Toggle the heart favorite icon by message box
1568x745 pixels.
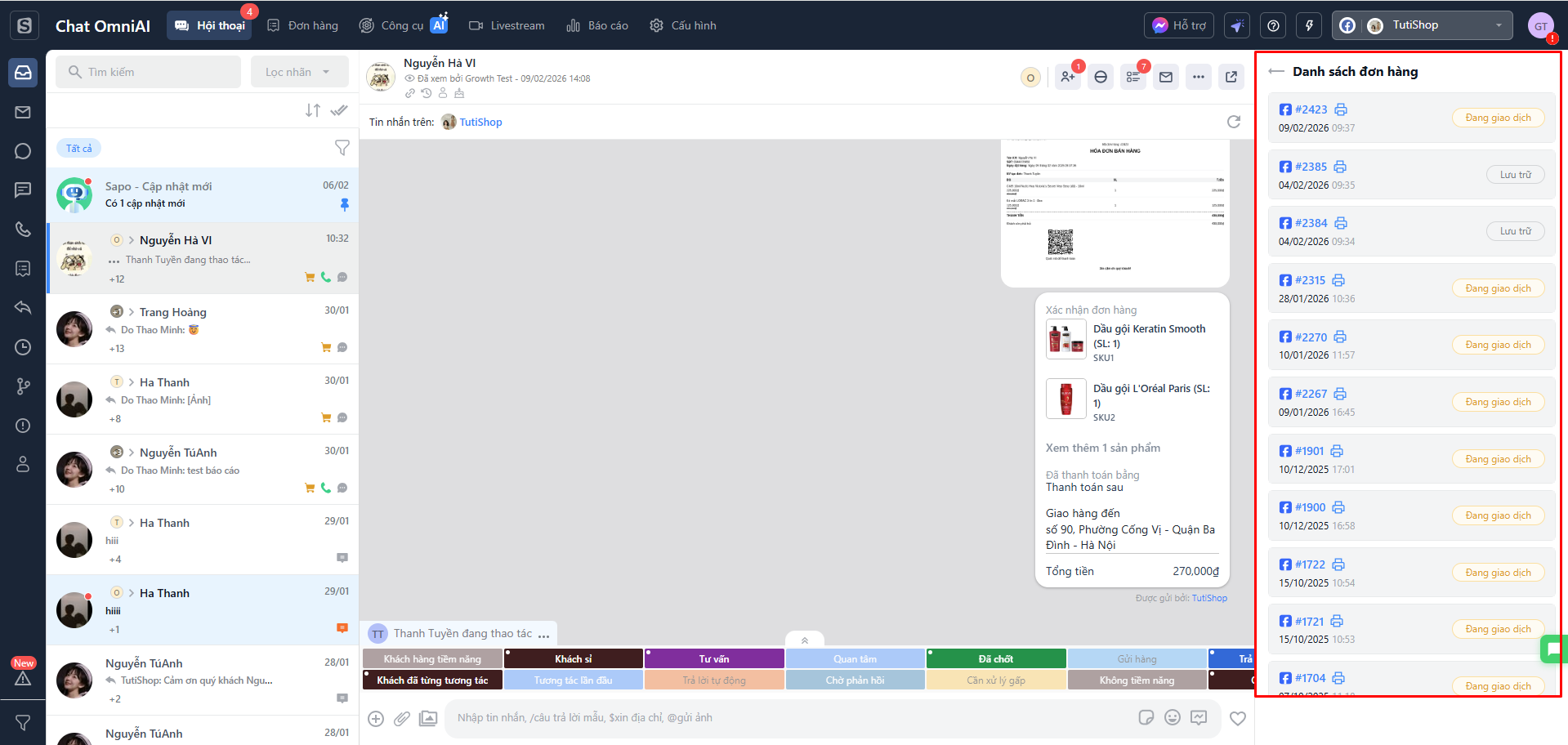pyautogui.click(x=1238, y=718)
